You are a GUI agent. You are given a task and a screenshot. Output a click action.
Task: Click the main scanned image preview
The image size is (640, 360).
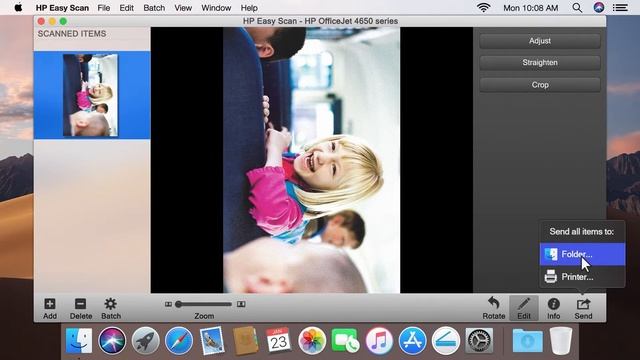pyautogui.click(x=311, y=160)
